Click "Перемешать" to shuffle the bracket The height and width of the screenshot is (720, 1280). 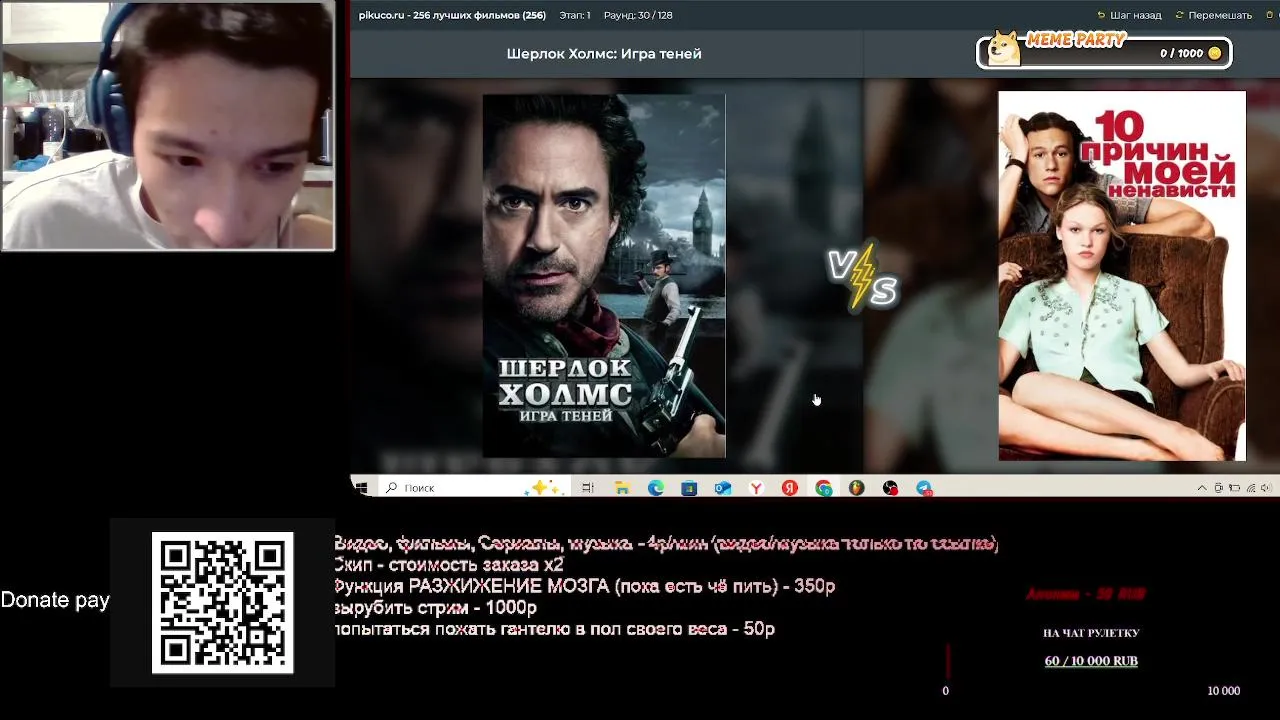1213,15
